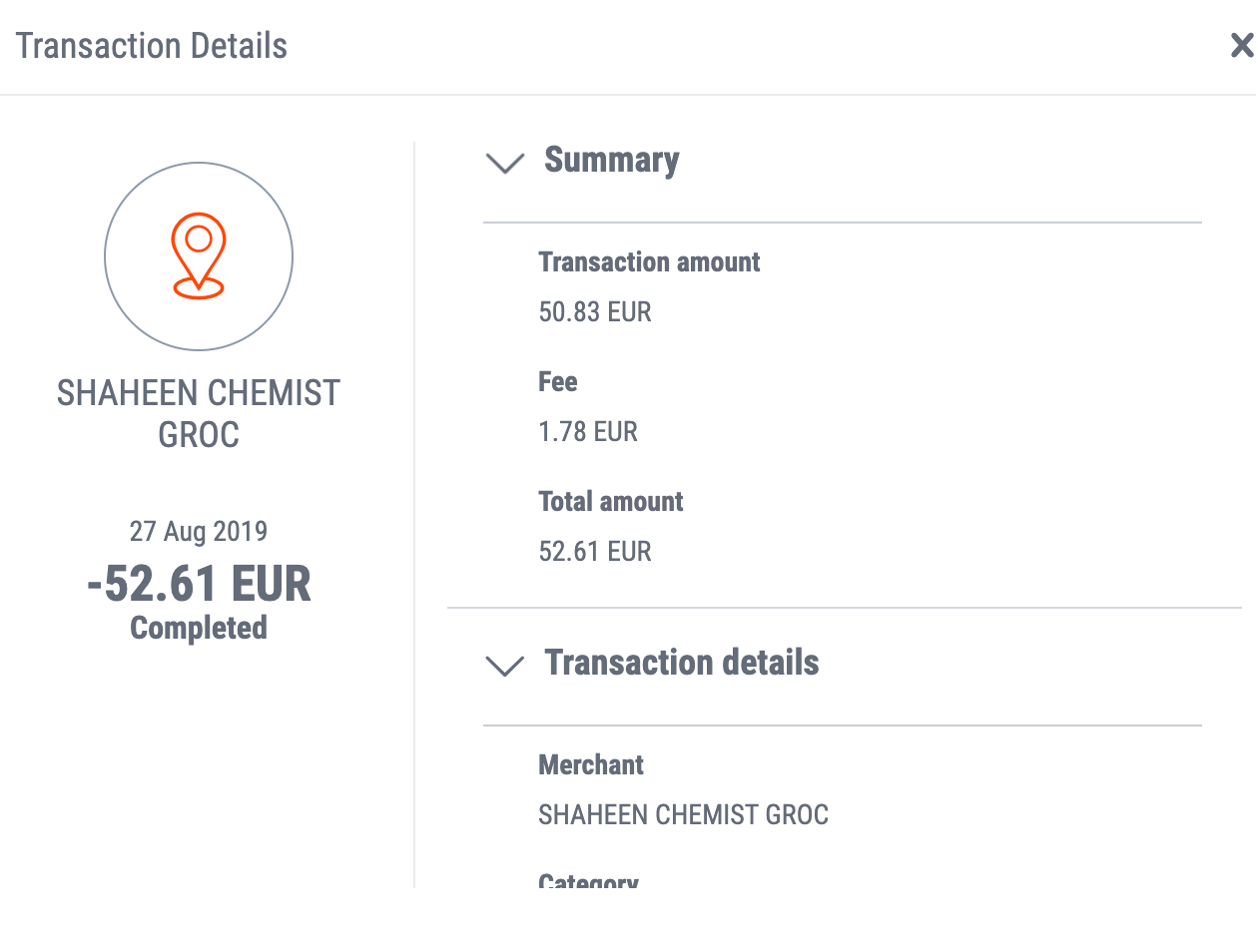Select the 1.78 EUR fee value

[x=588, y=432]
